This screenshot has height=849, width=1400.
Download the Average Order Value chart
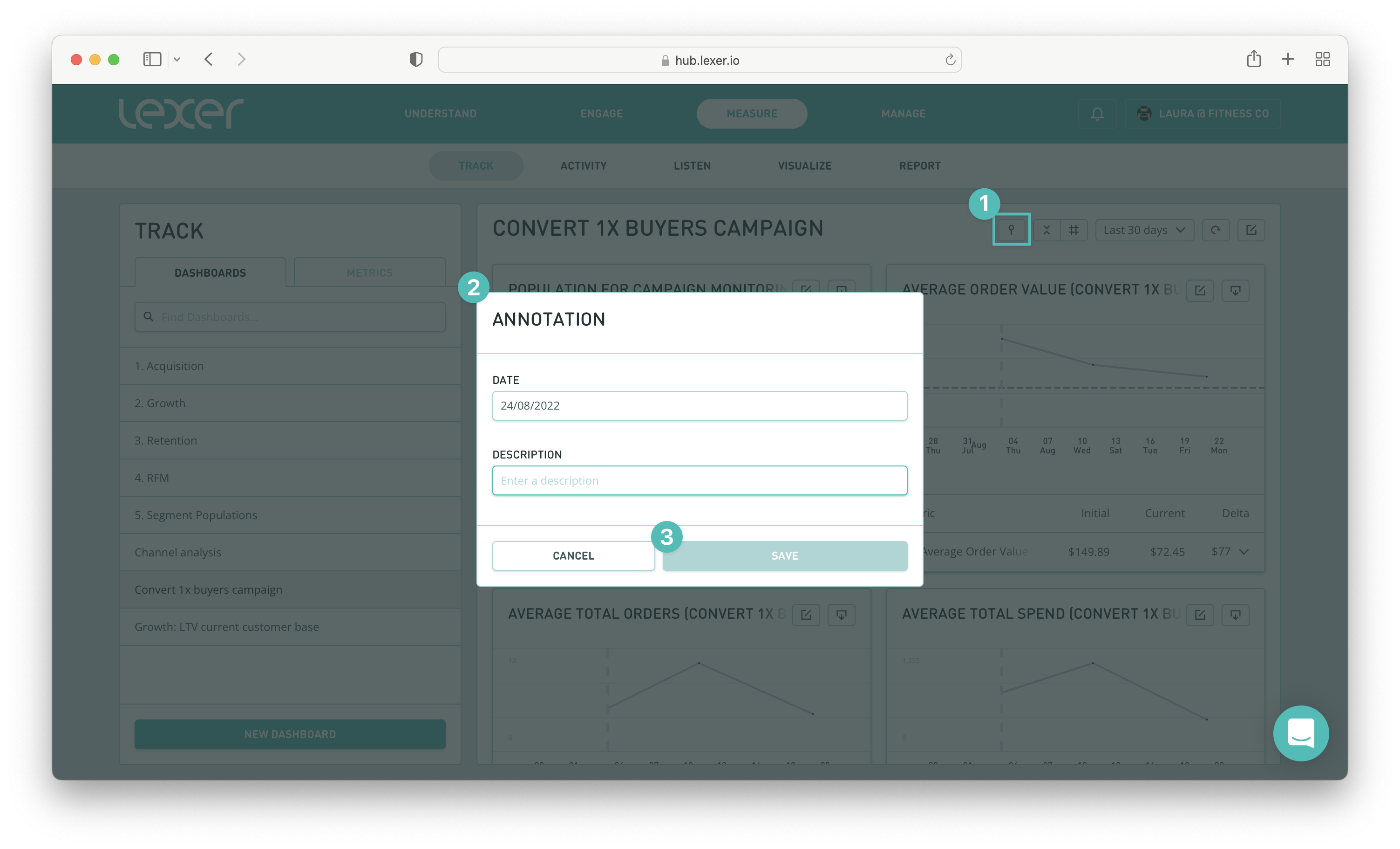tap(1235, 291)
